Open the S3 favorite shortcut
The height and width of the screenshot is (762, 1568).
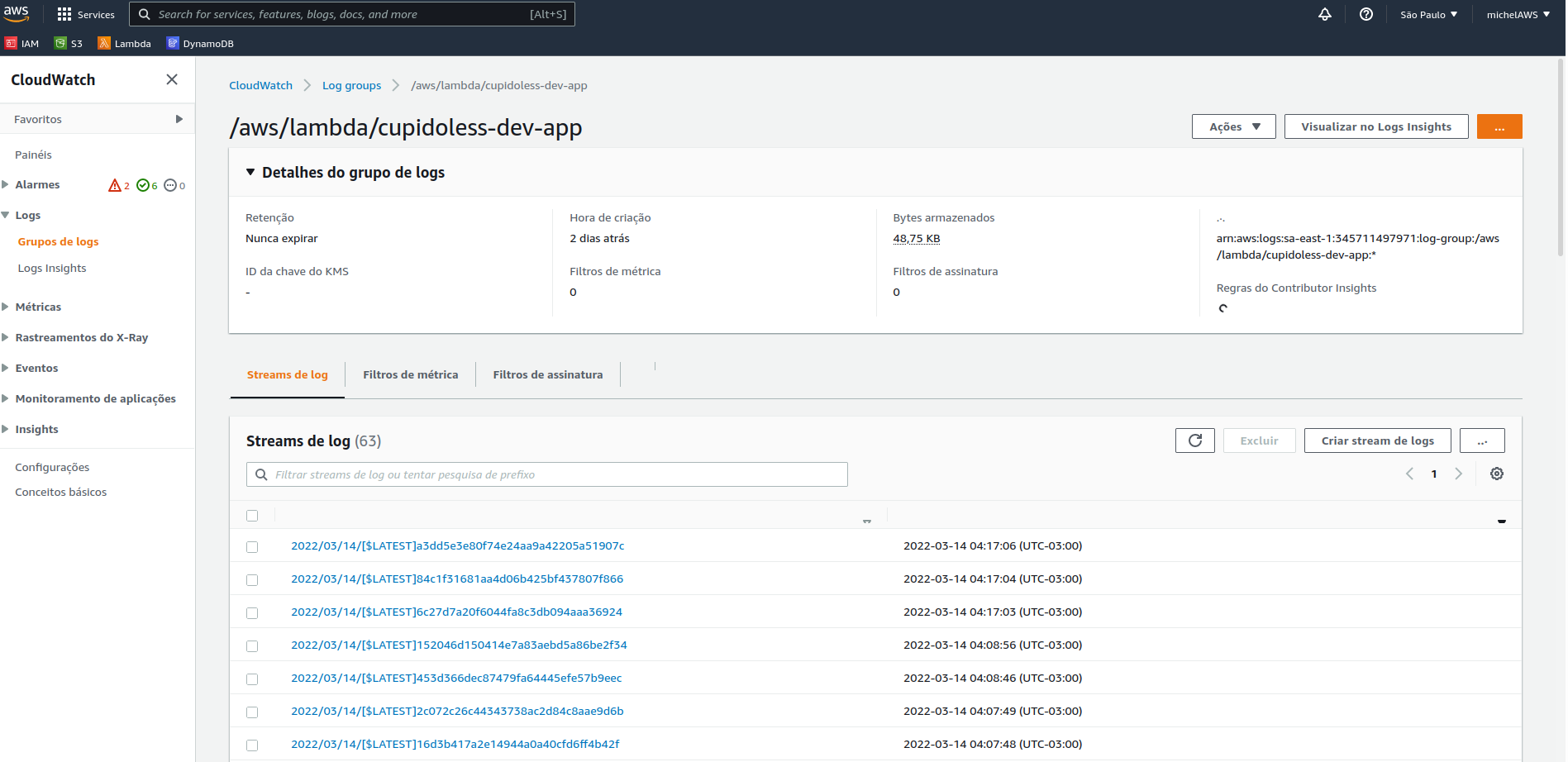69,43
